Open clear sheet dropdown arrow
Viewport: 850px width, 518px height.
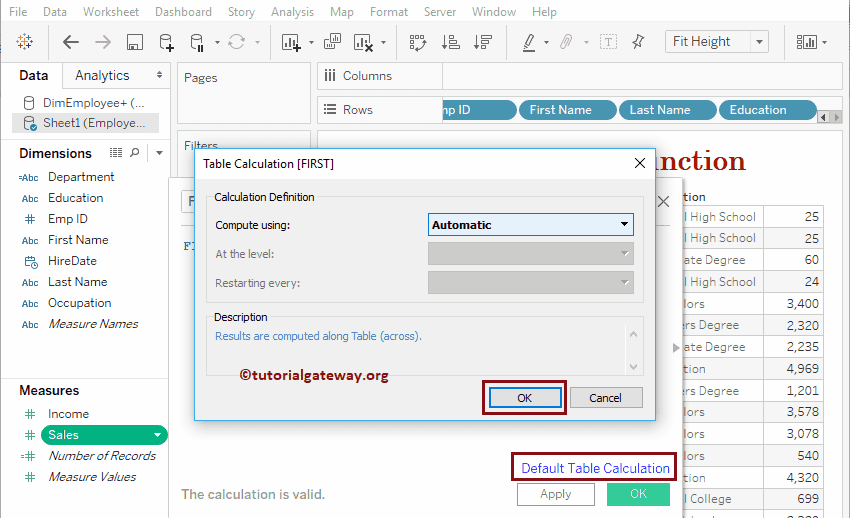[x=383, y=42]
